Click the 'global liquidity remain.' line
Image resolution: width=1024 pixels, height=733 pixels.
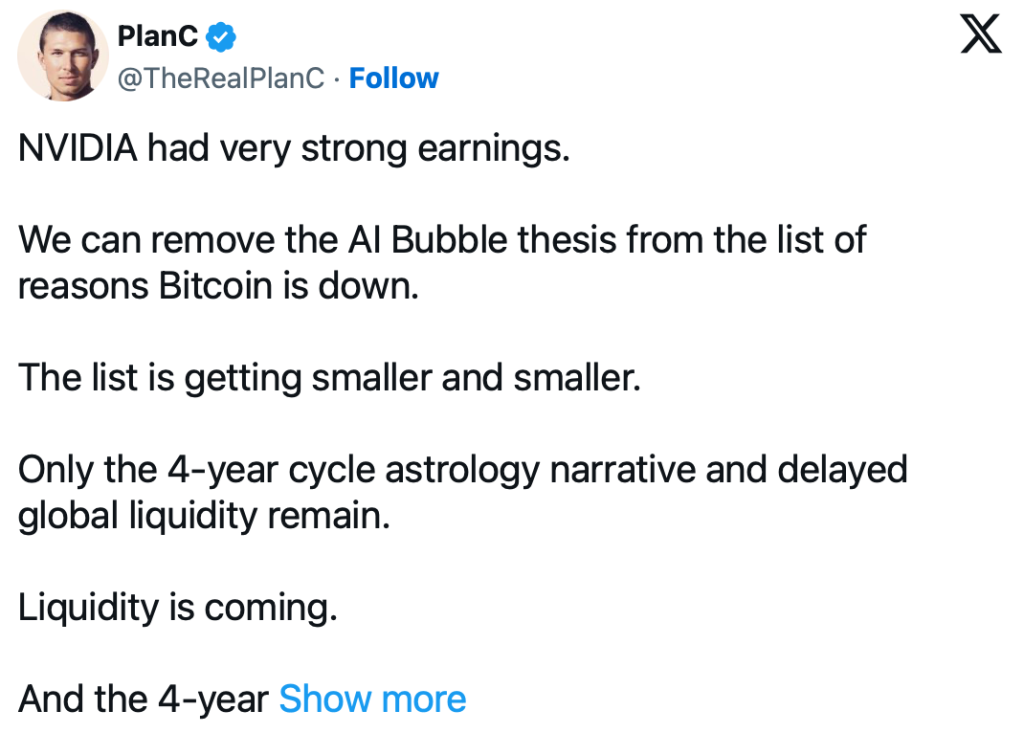click(204, 515)
